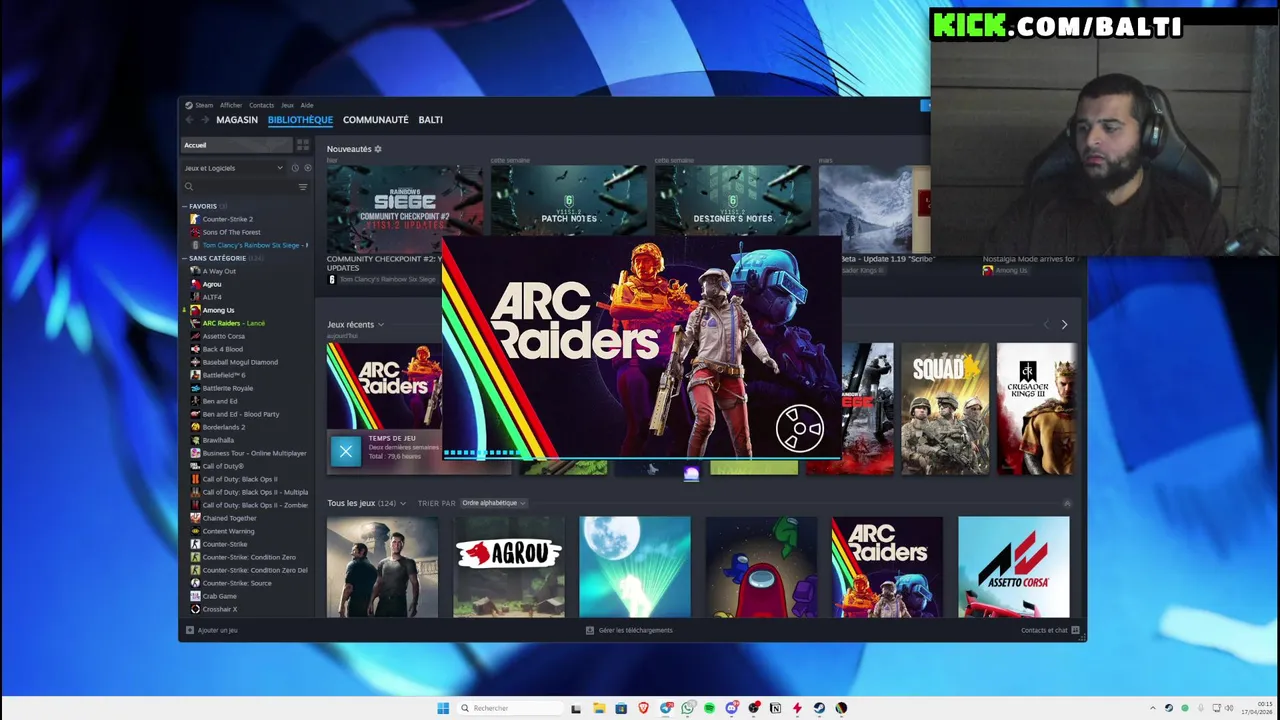Screen dimensions: 1280x720
Task: Select Chained Together
Action: (229, 518)
